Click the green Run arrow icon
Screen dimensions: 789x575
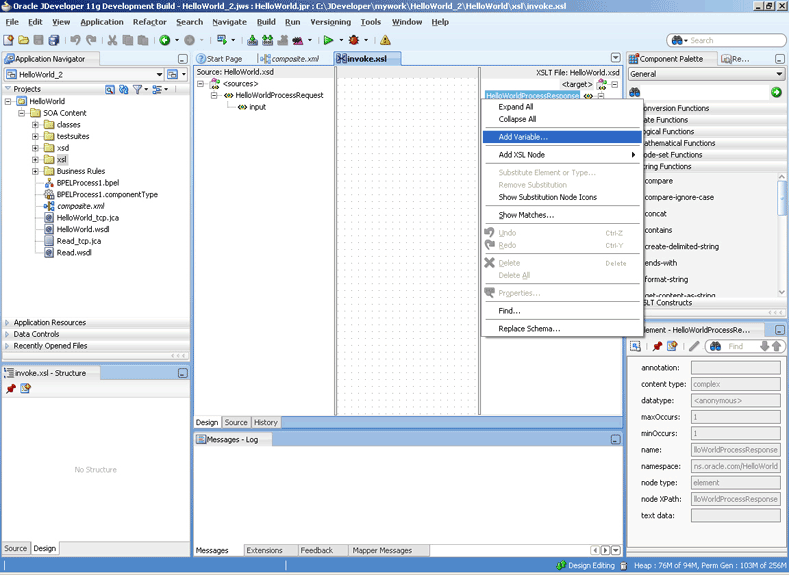[326, 40]
